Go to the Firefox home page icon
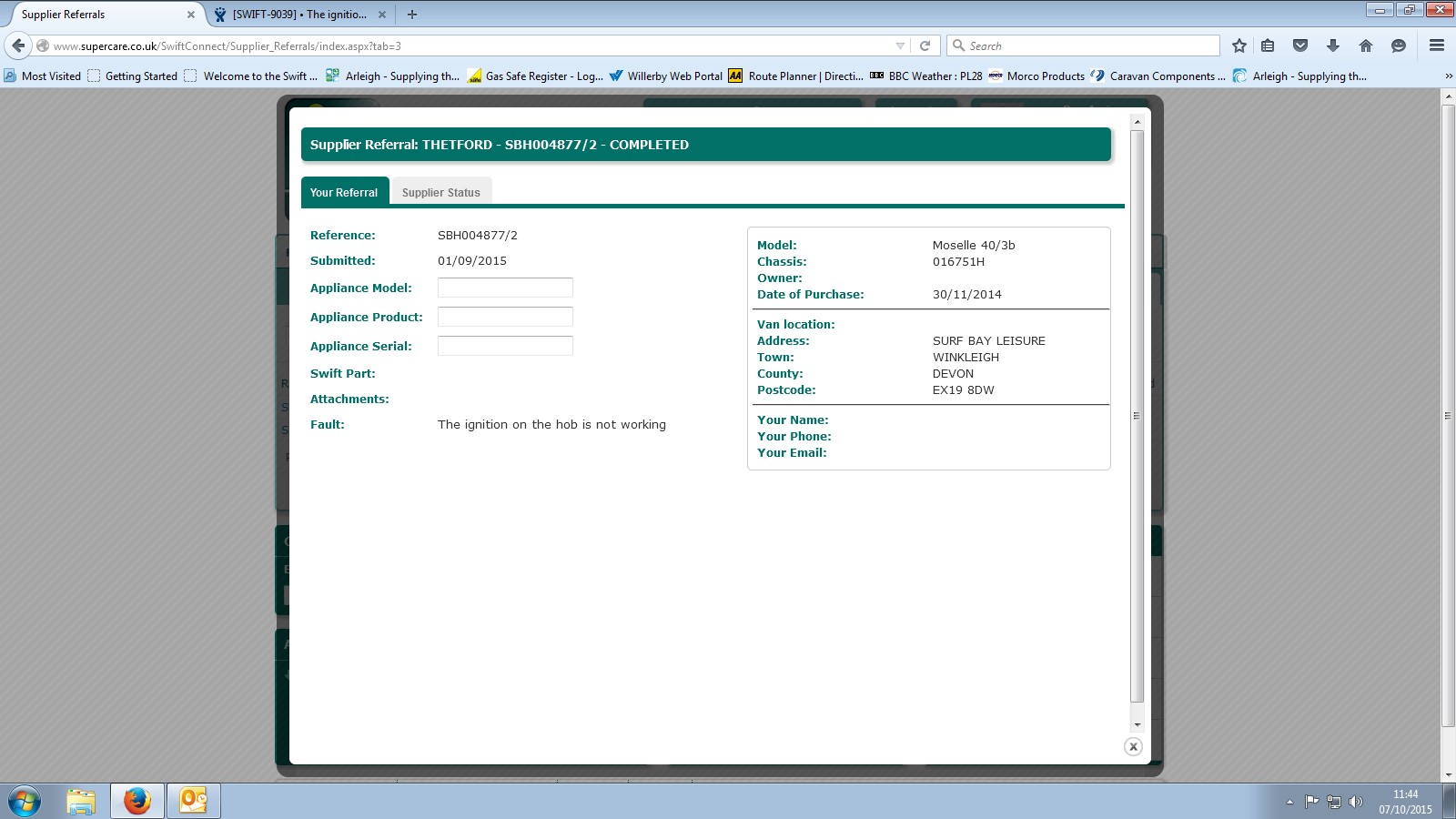 (1365, 45)
